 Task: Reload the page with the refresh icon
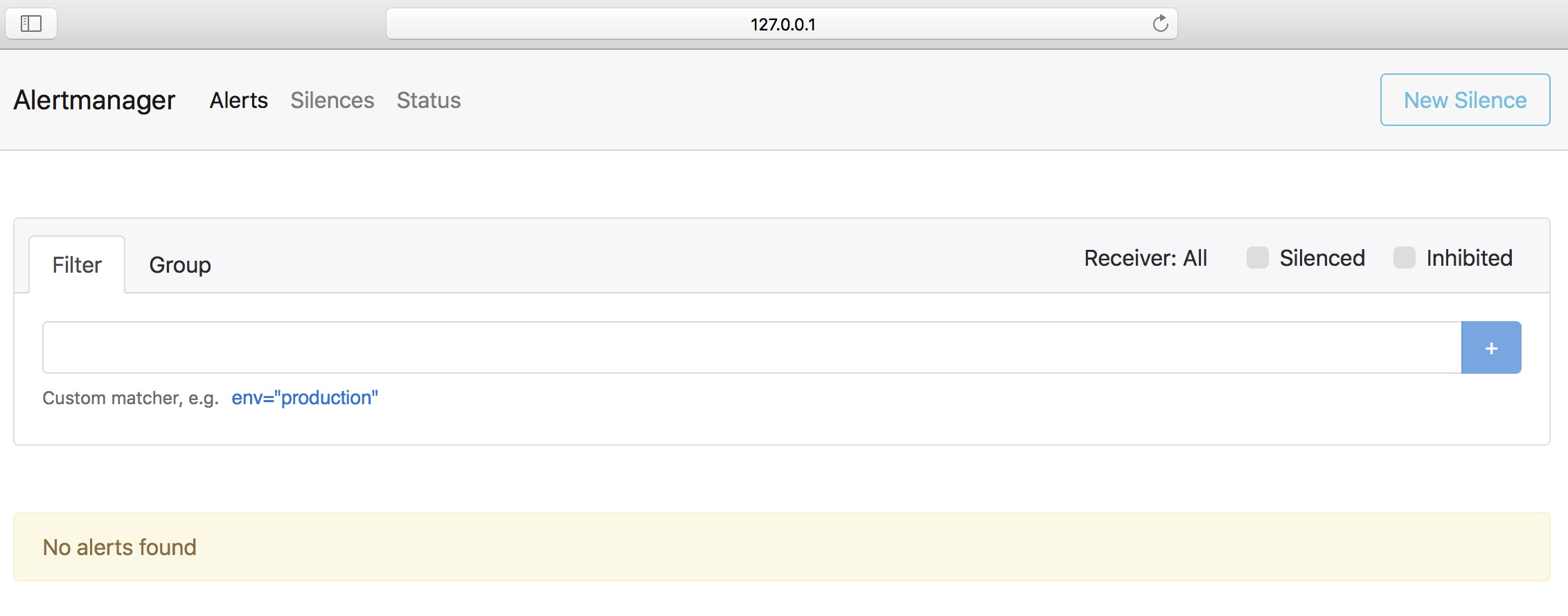click(1160, 24)
